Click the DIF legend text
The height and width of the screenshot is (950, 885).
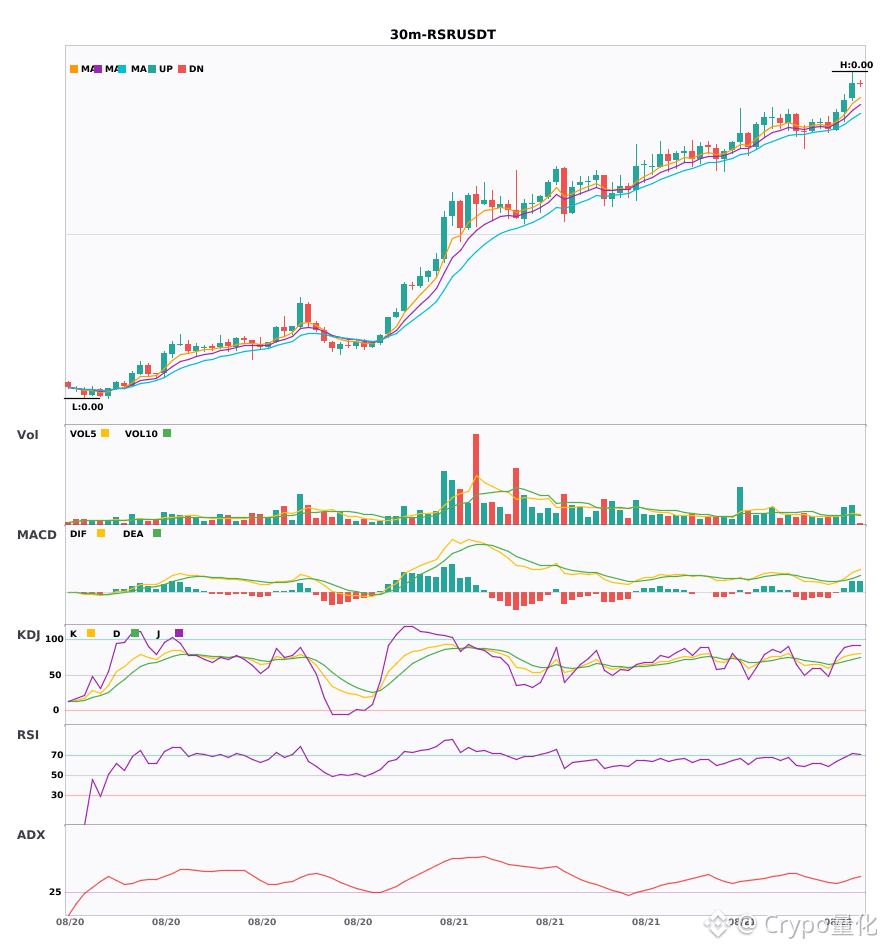(78, 534)
